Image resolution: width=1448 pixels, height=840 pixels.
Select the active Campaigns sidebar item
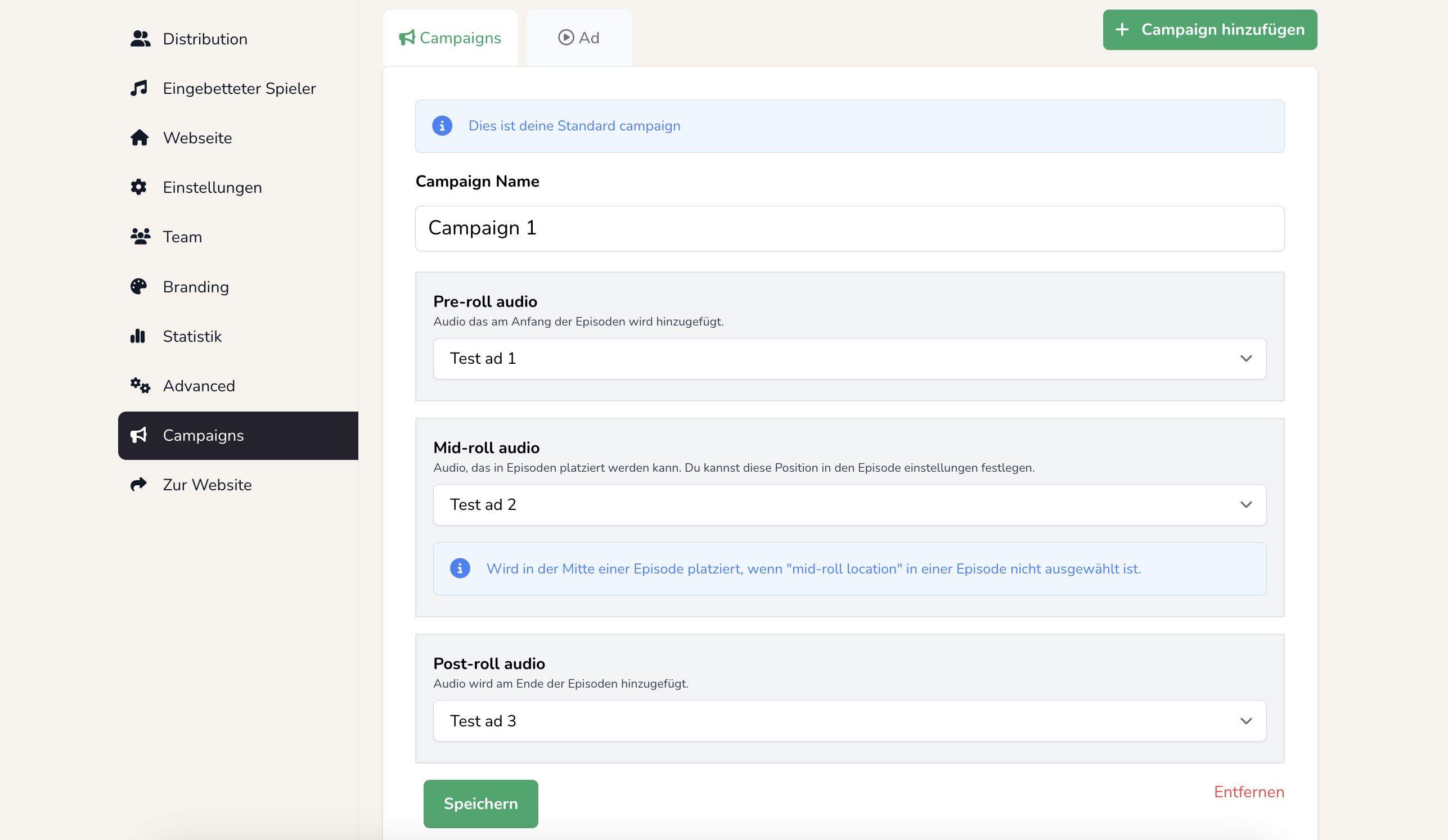coord(238,435)
